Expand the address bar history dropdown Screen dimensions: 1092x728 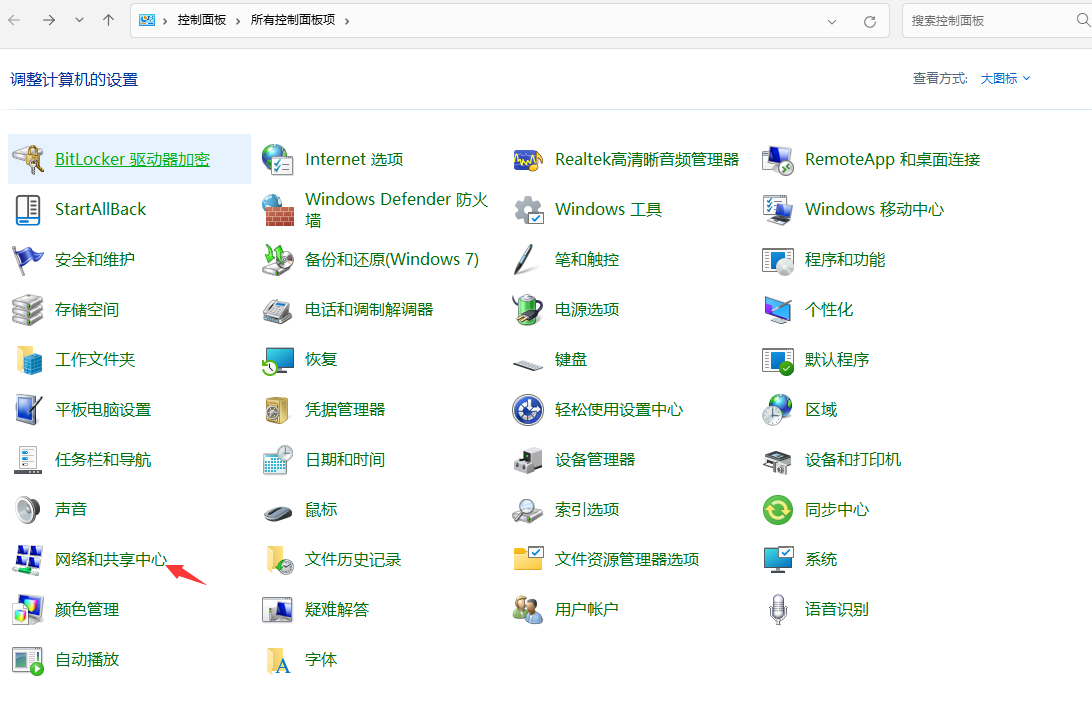click(x=832, y=22)
